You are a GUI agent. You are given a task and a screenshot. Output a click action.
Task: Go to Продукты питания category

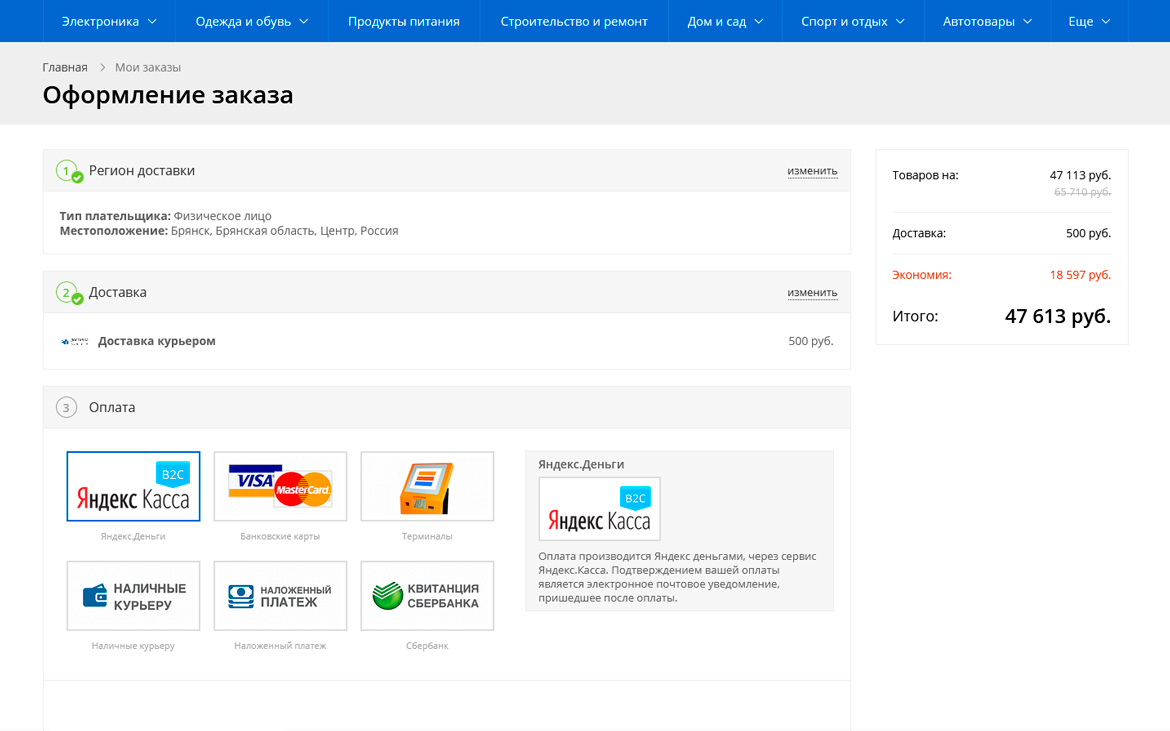(404, 21)
